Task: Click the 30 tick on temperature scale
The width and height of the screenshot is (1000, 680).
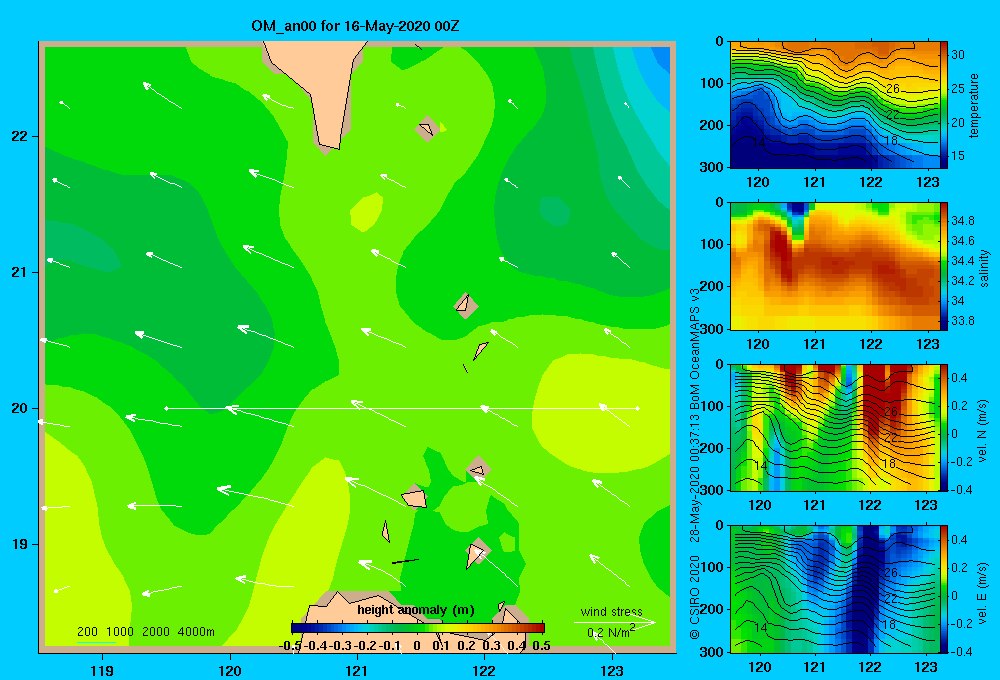Action: (957, 55)
